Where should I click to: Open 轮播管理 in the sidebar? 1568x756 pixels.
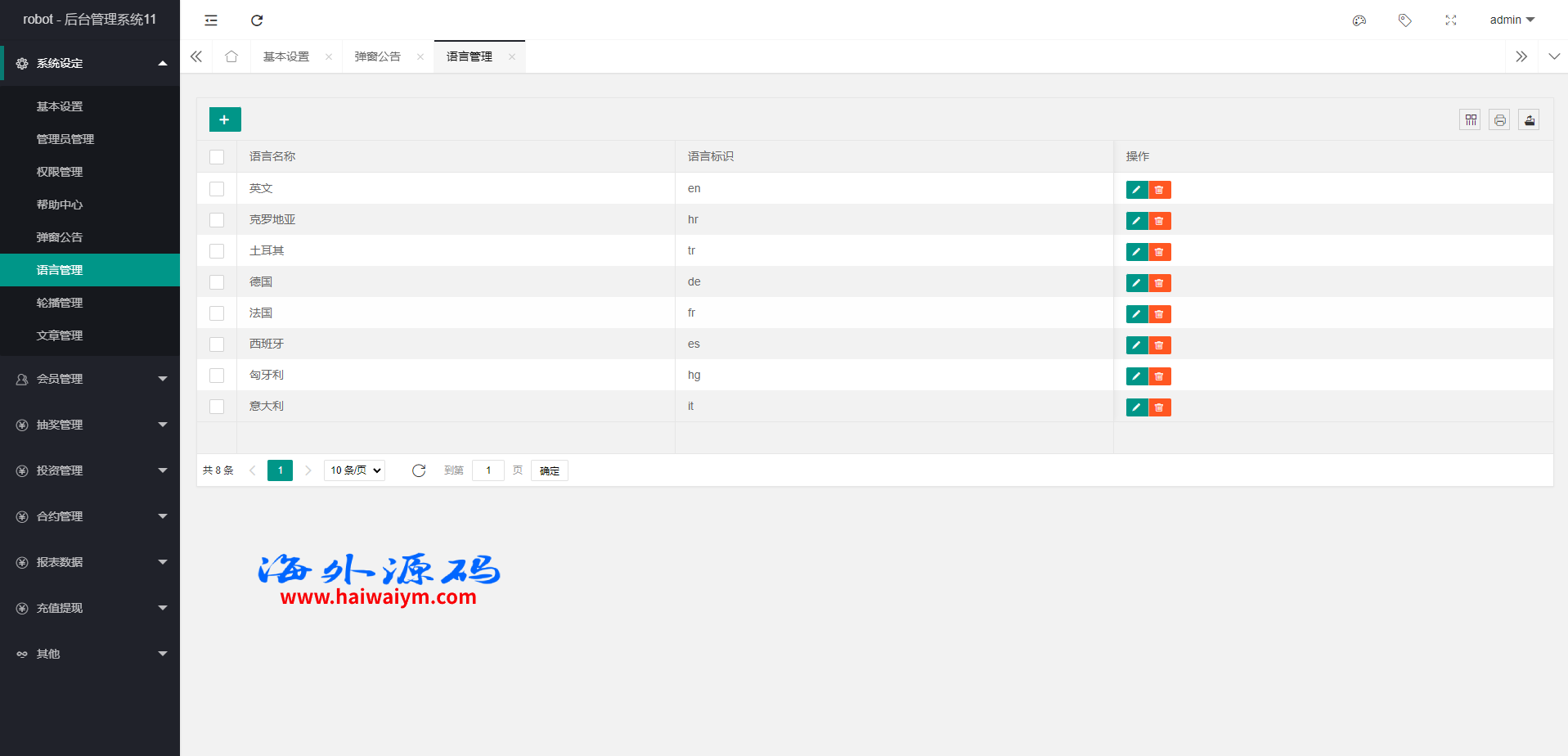60,303
